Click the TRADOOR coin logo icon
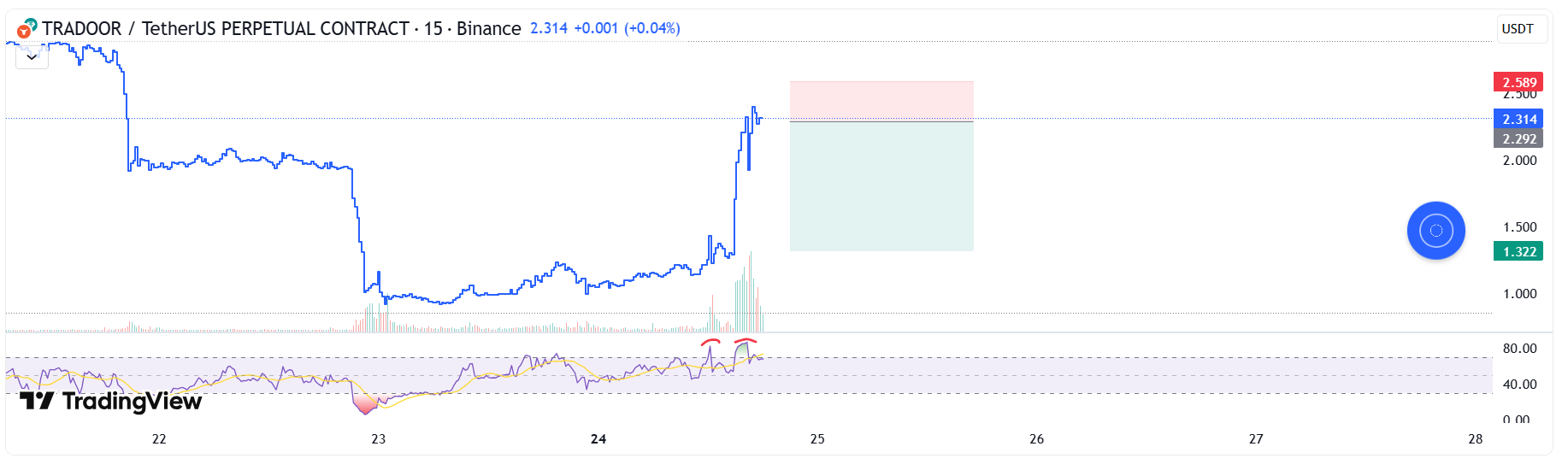1568x470 pixels. tap(26, 28)
